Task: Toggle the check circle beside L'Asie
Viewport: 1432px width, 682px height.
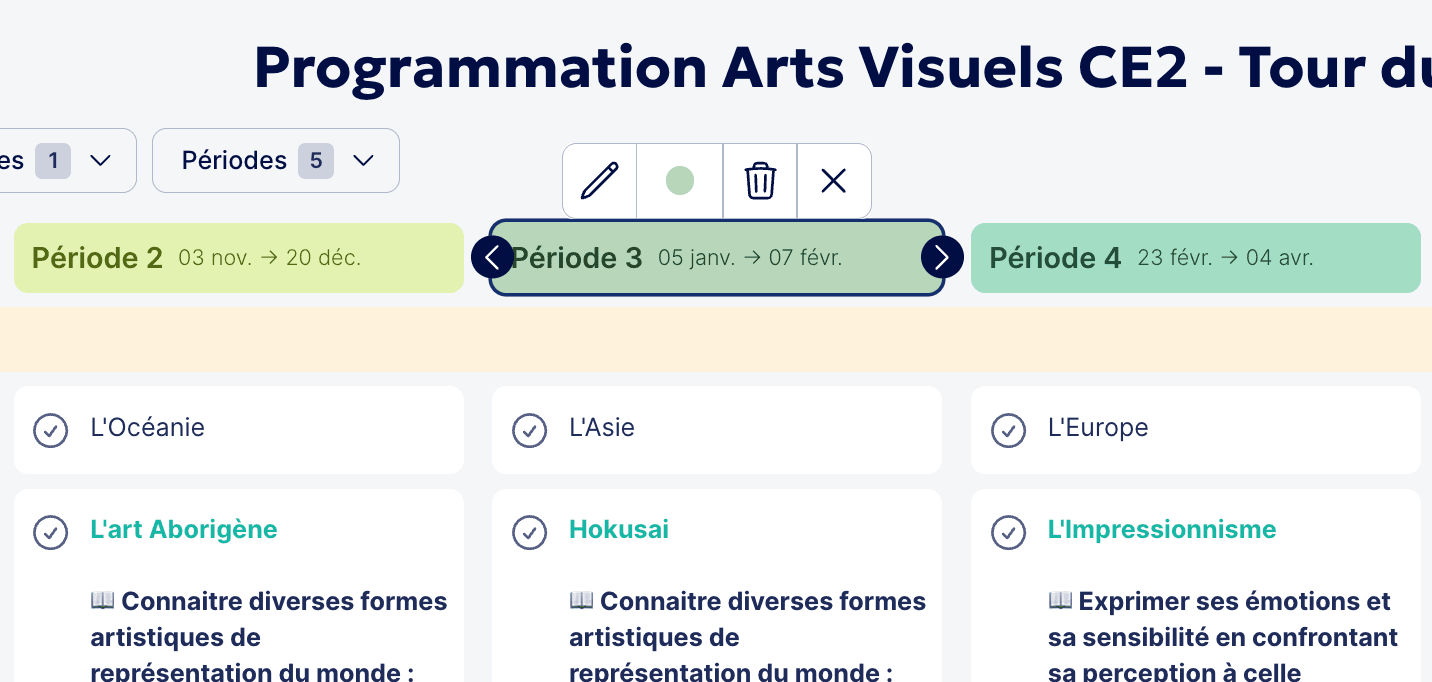Action: point(529,430)
